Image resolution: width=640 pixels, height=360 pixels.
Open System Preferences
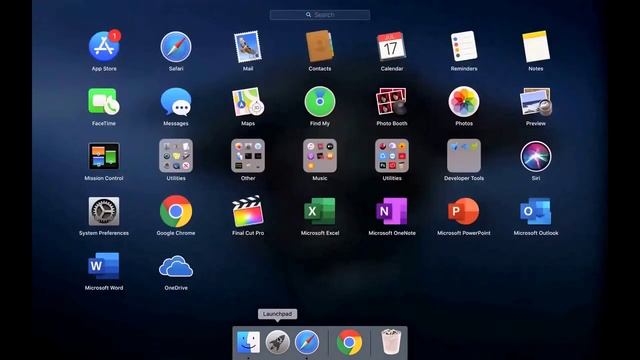pos(104,211)
